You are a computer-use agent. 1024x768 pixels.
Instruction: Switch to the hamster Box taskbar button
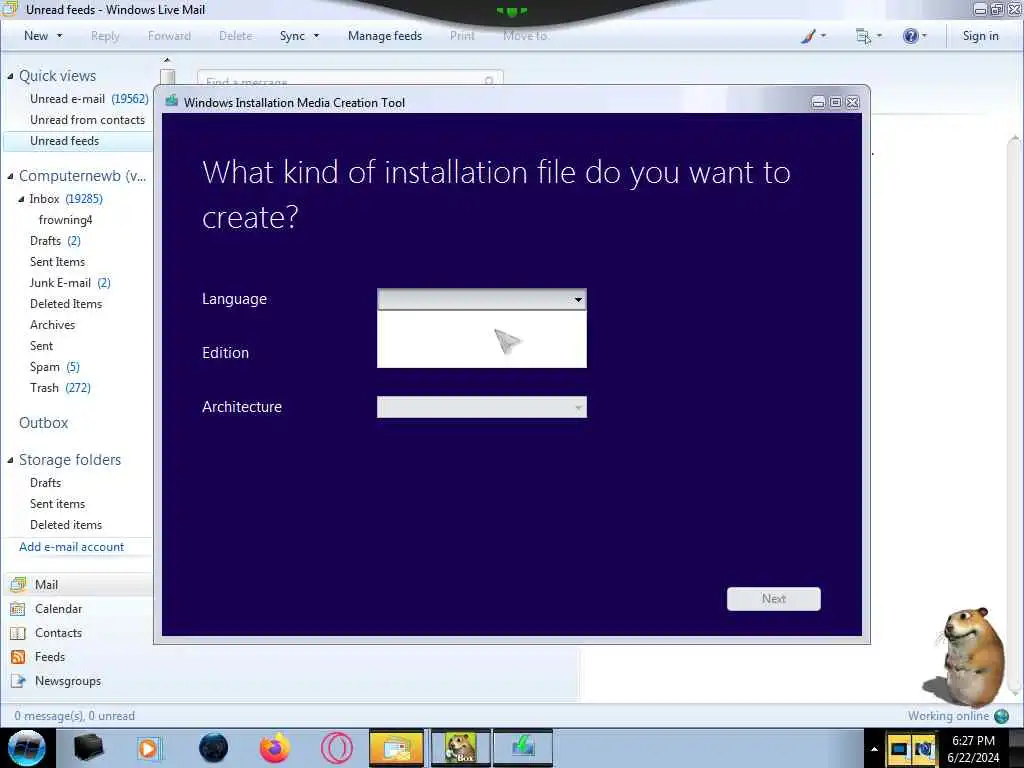tap(460, 748)
